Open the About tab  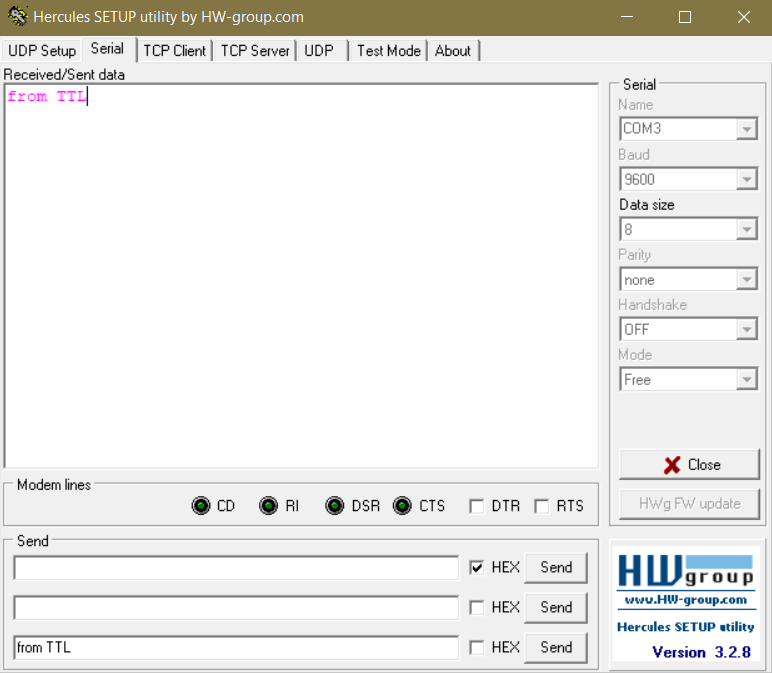coord(452,51)
